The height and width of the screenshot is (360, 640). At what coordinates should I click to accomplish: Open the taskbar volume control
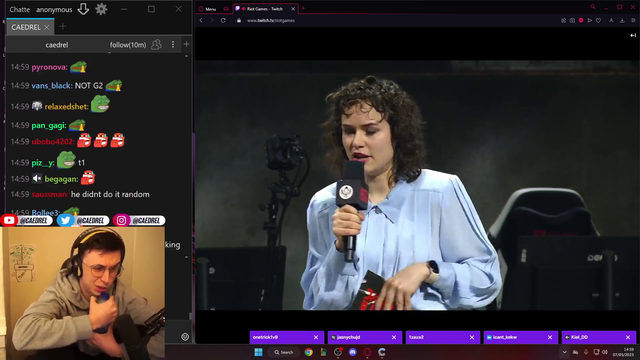(x=605, y=352)
